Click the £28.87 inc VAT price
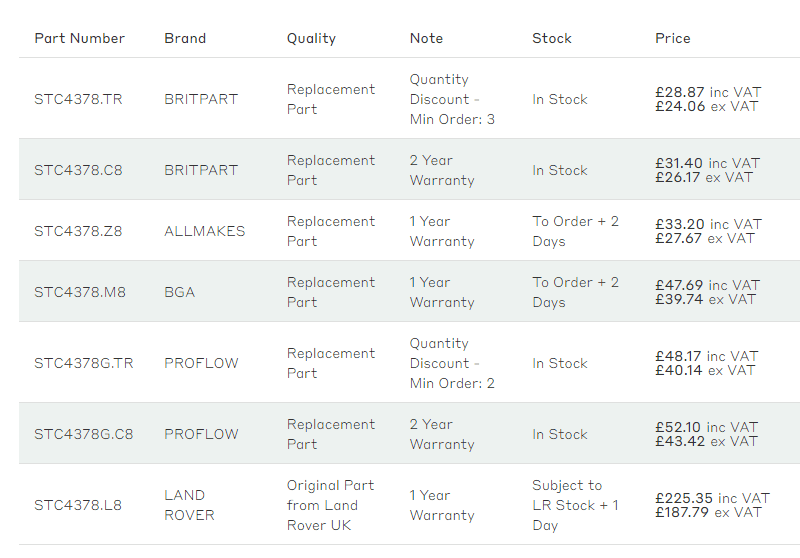The image size is (800, 558). [x=708, y=92]
